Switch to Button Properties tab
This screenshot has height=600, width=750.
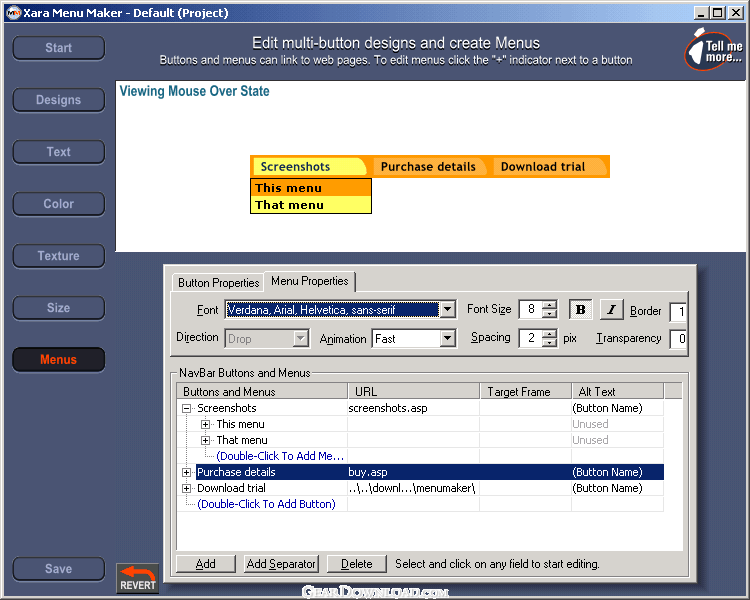[x=218, y=283]
